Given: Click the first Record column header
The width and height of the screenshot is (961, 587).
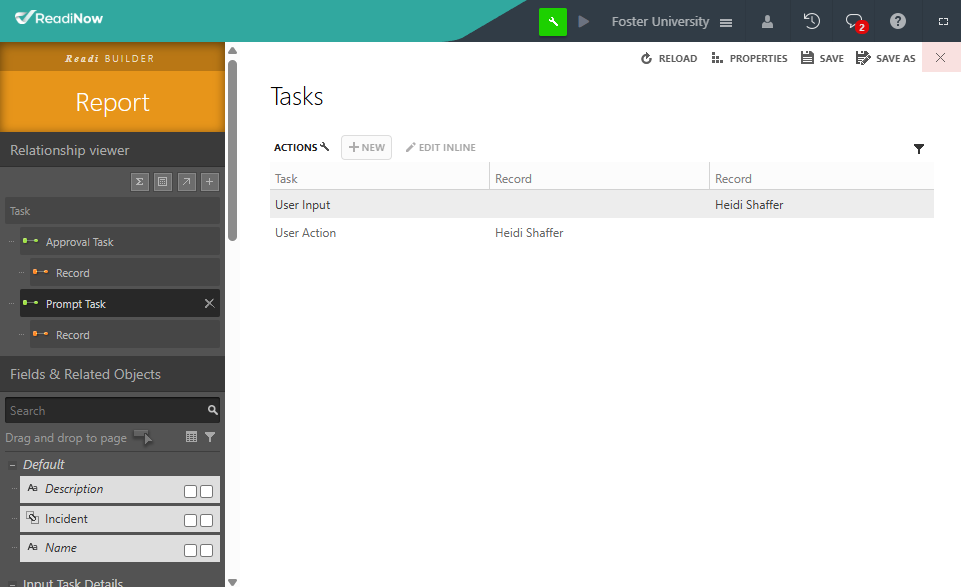Looking at the screenshot, I should click(599, 178).
